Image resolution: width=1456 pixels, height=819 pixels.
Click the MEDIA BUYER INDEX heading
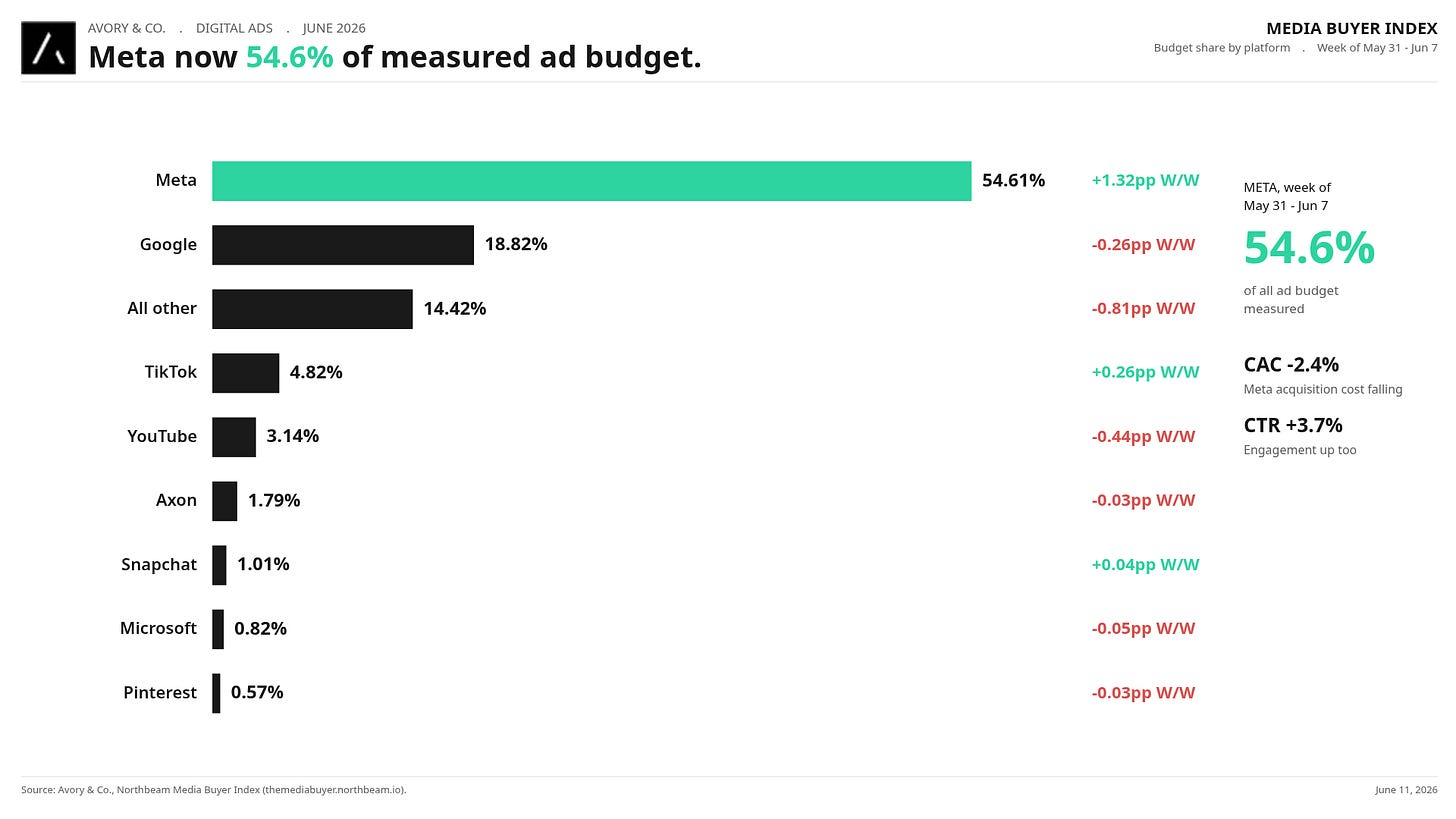pos(1352,28)
